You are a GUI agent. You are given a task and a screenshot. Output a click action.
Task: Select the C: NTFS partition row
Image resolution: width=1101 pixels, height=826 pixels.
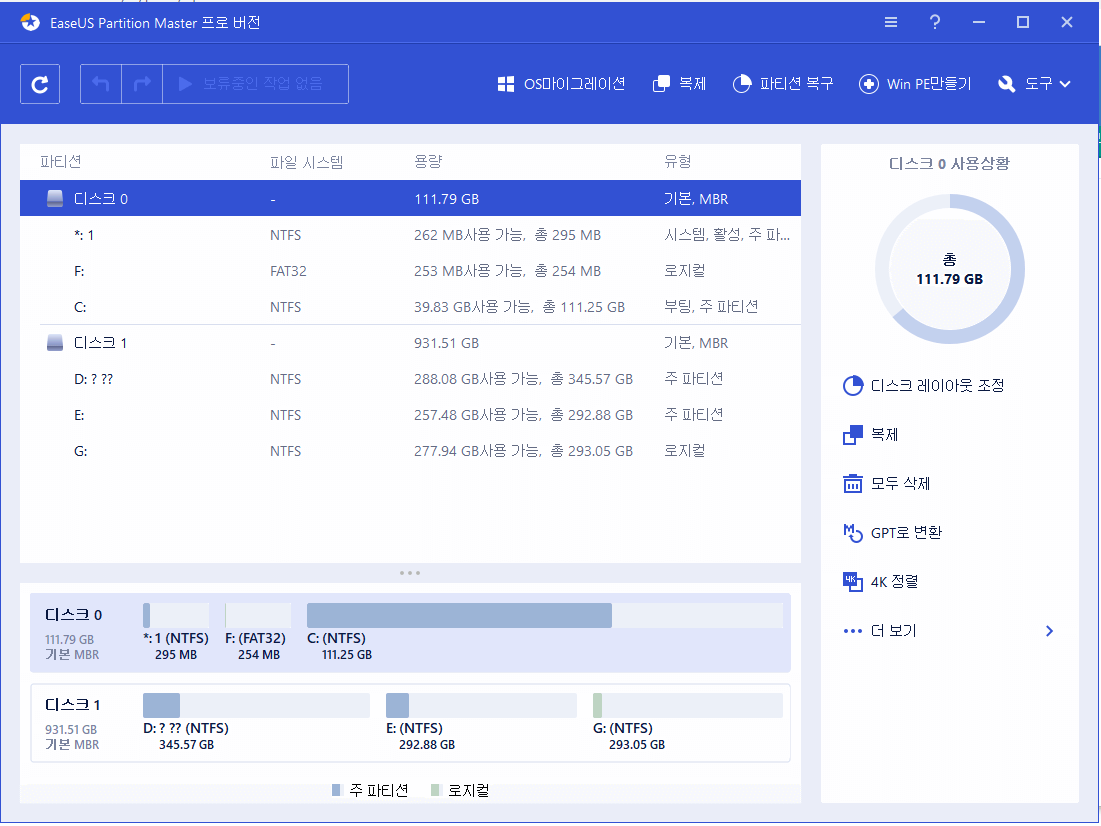(x=400, y=306)
